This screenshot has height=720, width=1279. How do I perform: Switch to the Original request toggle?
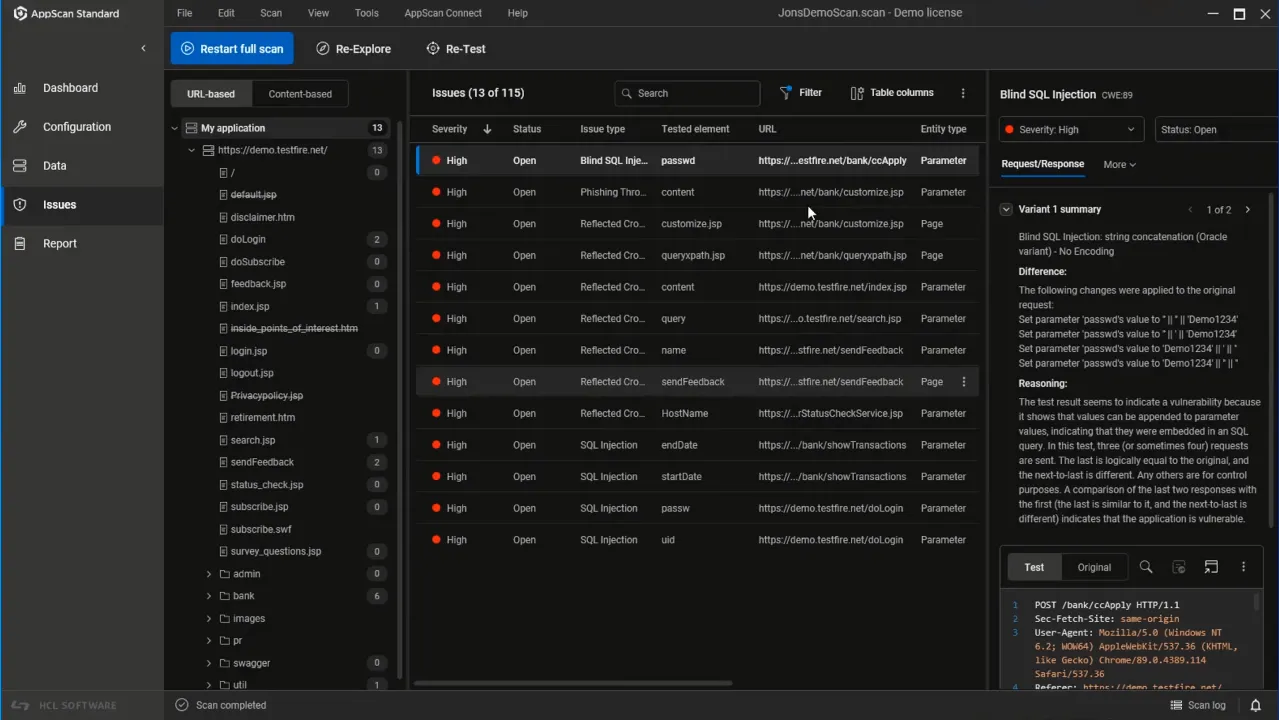[1094, 567]
